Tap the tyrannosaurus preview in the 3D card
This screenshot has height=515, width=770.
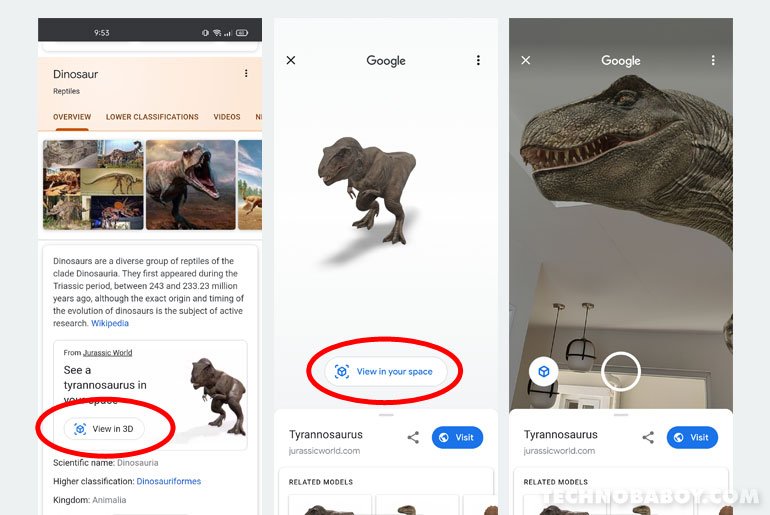pyautogui.click(x=217, y=398)
